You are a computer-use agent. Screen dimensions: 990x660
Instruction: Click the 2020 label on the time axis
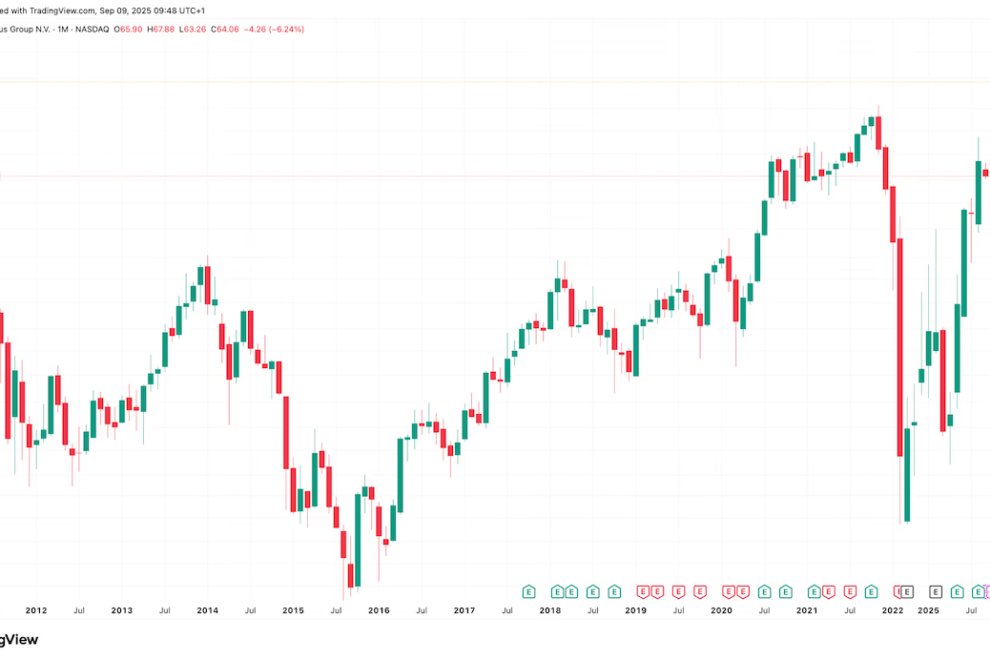tap(721, 610)
